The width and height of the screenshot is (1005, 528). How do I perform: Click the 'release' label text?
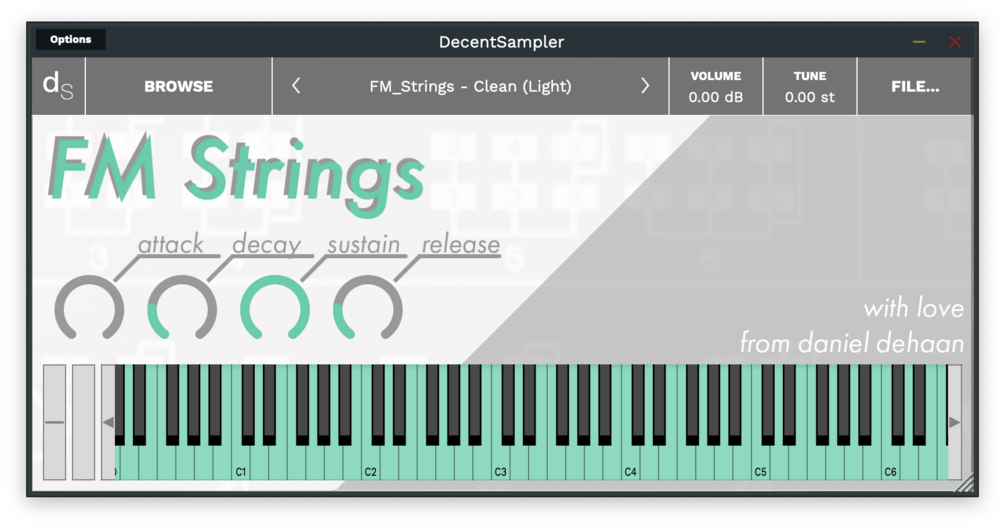coord(461,245)
